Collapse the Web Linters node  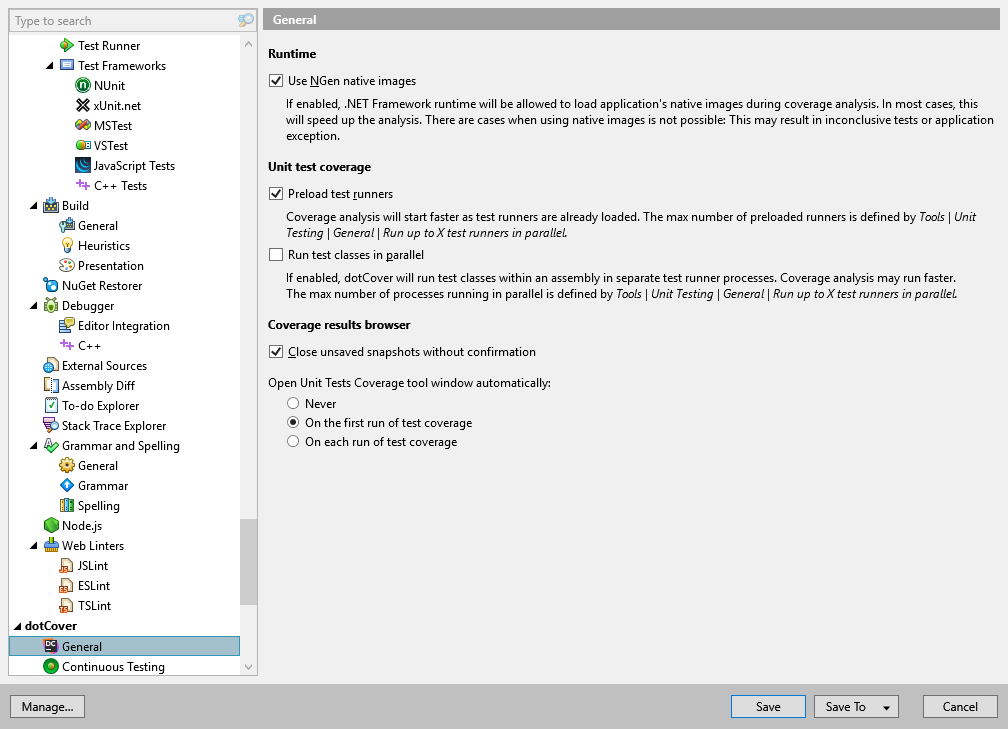33,546
